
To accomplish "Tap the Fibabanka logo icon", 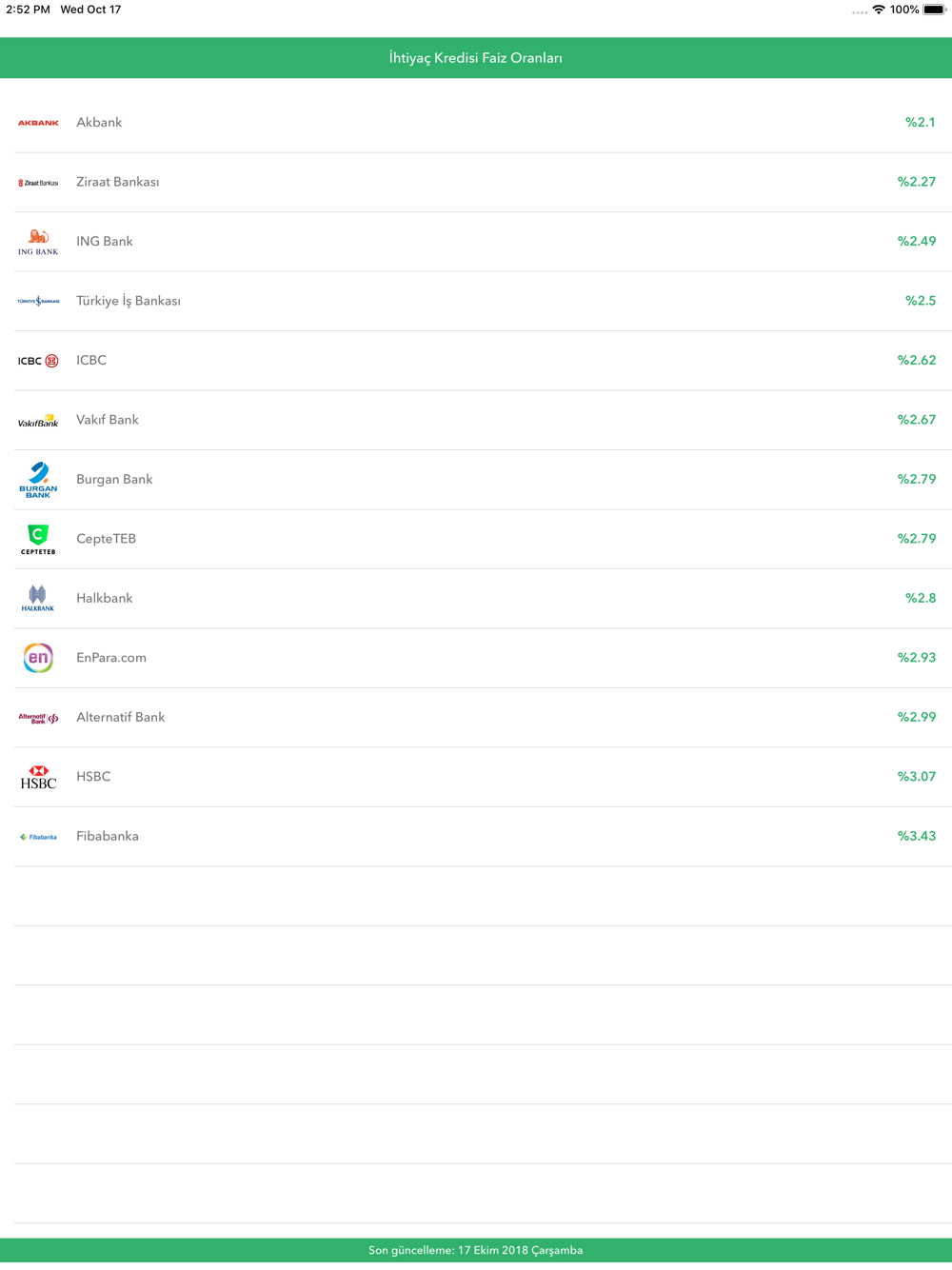I will click(38, 837).
